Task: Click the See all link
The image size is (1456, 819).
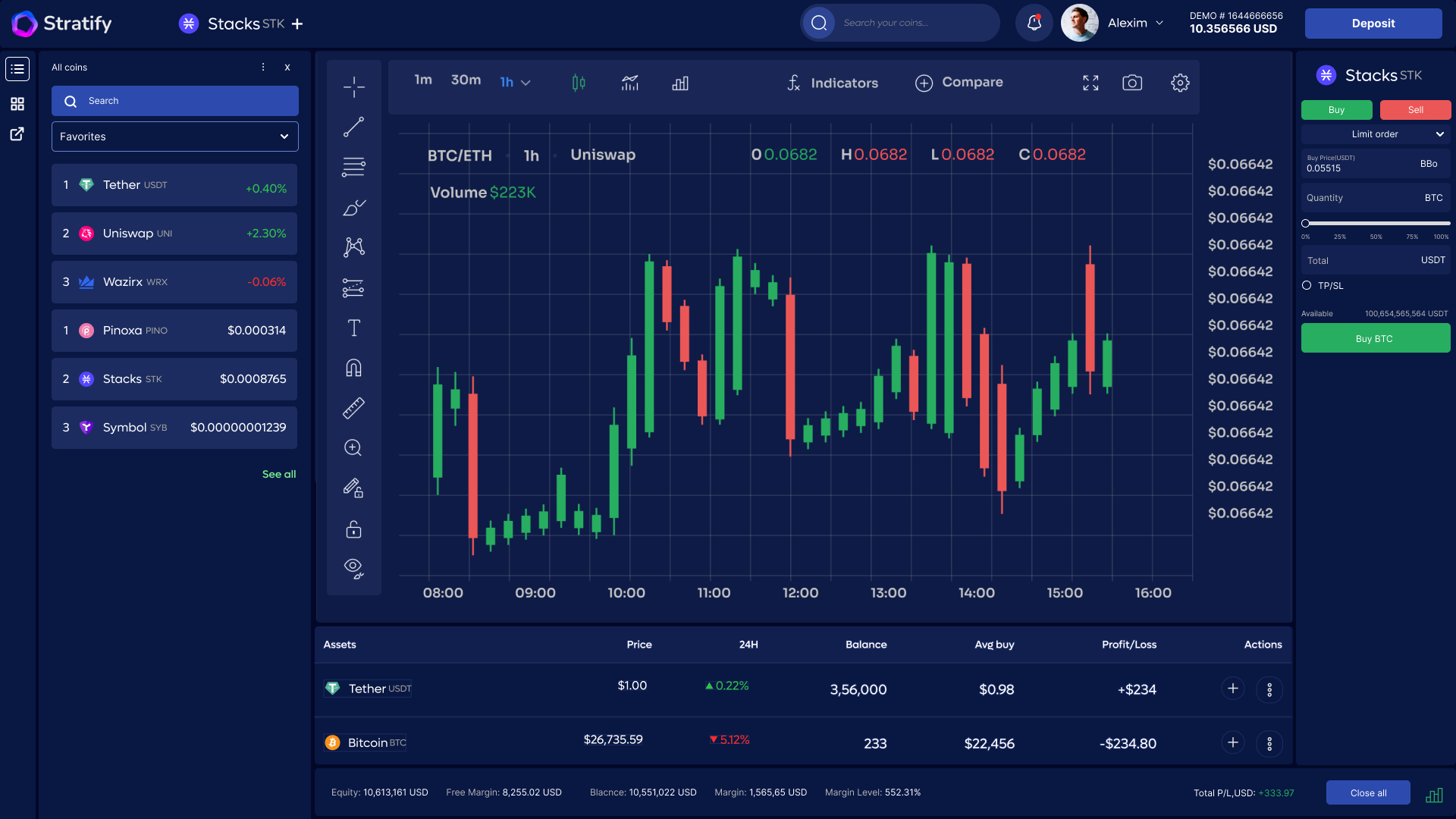Action: pyautogui.click(x=279, y=474)
